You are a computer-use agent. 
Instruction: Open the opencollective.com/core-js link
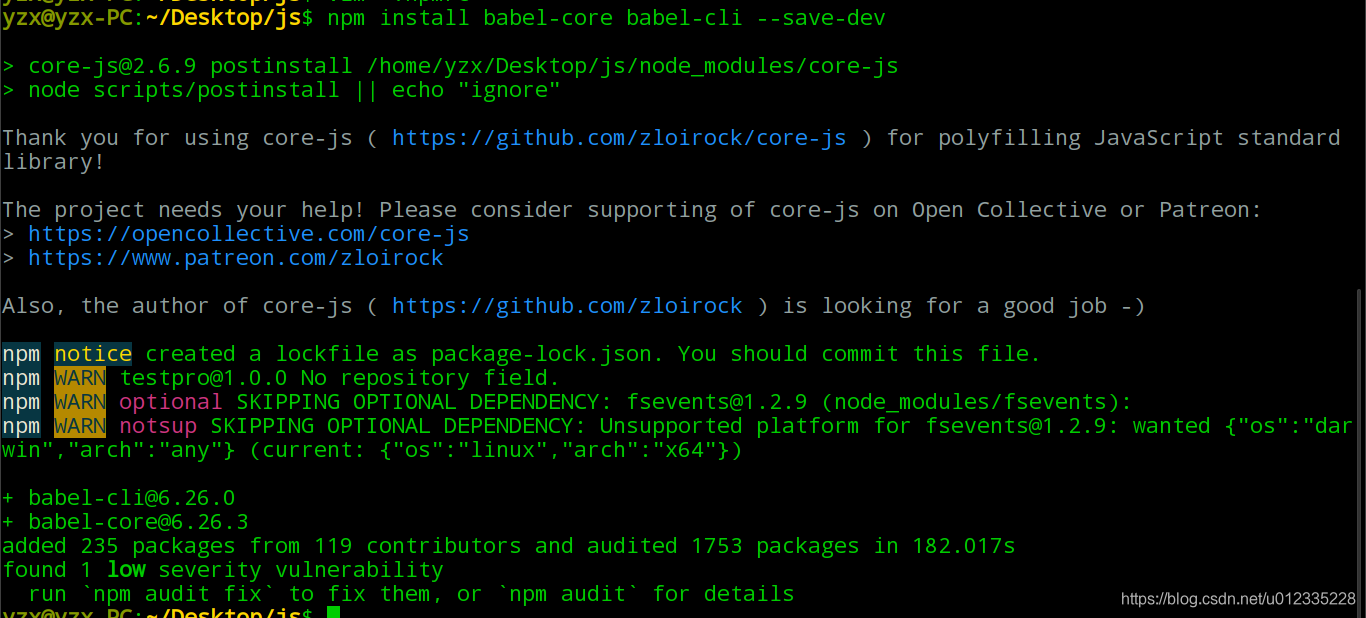[x=249, y=234]
